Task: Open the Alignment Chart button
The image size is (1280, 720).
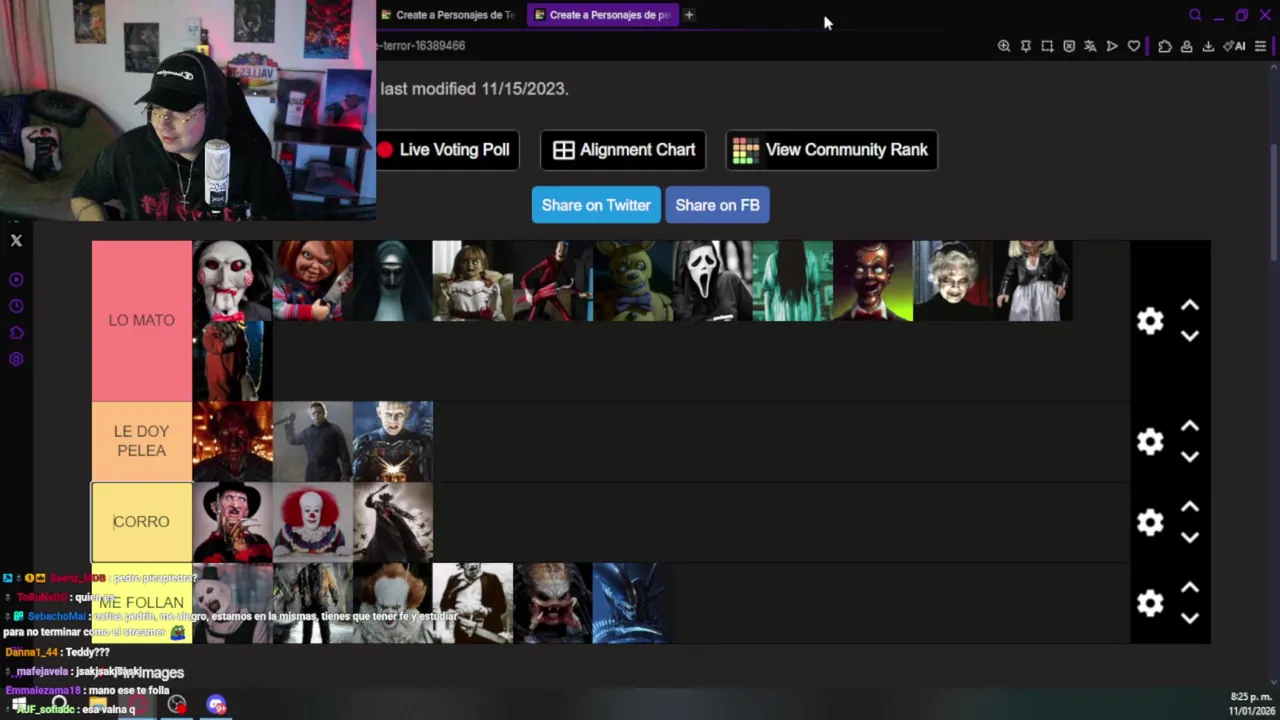Action: pos(623,150)
